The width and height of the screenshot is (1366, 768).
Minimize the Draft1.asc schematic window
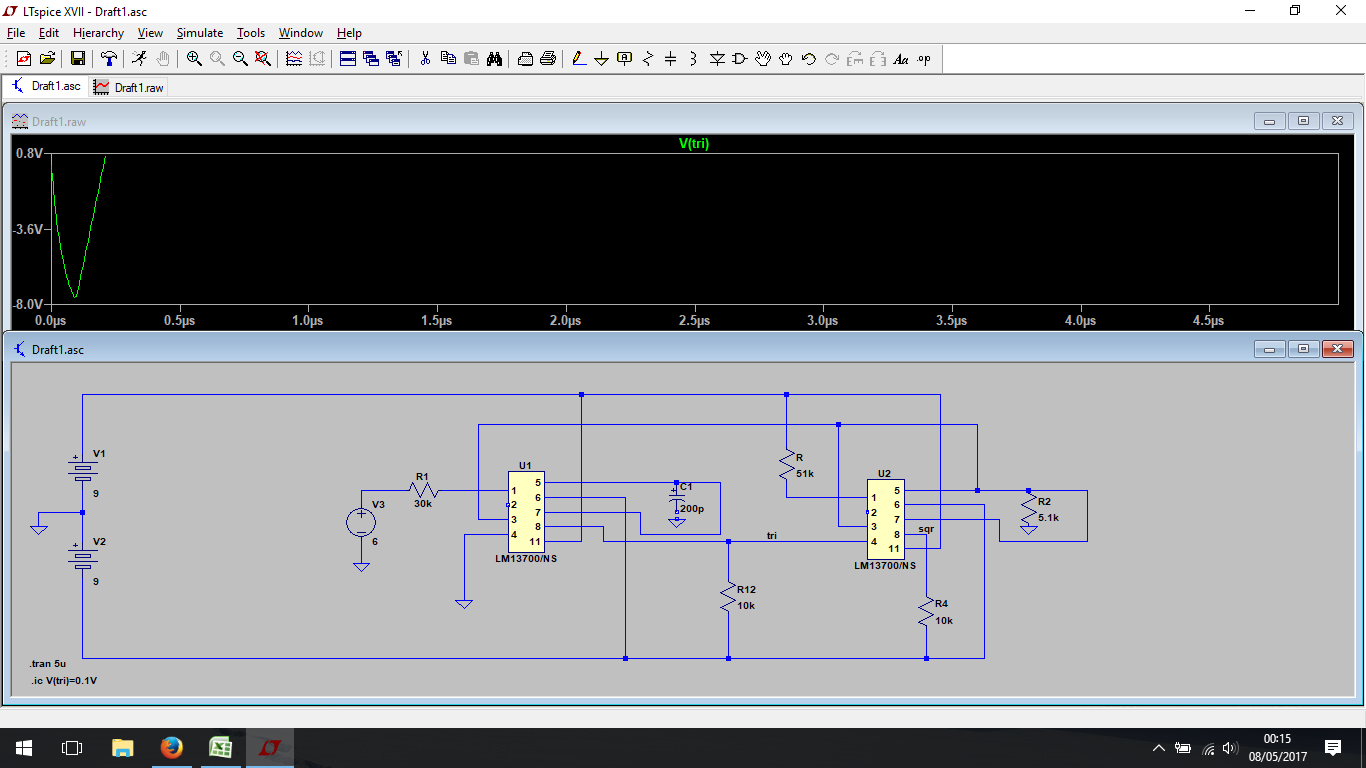point(1270,349)
